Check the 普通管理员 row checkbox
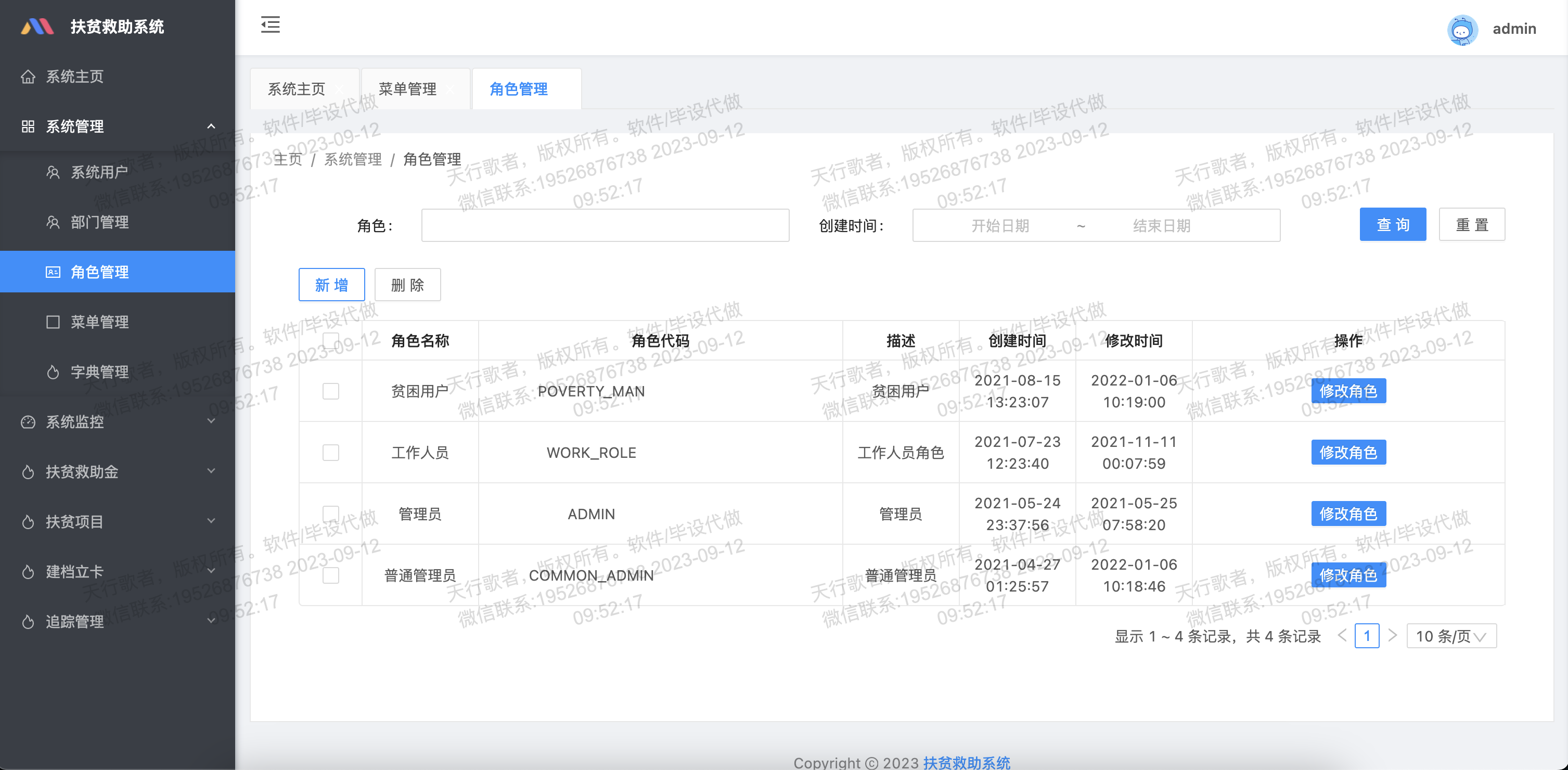The width and height of the screenshot is (1568, 770). (330, 575)
